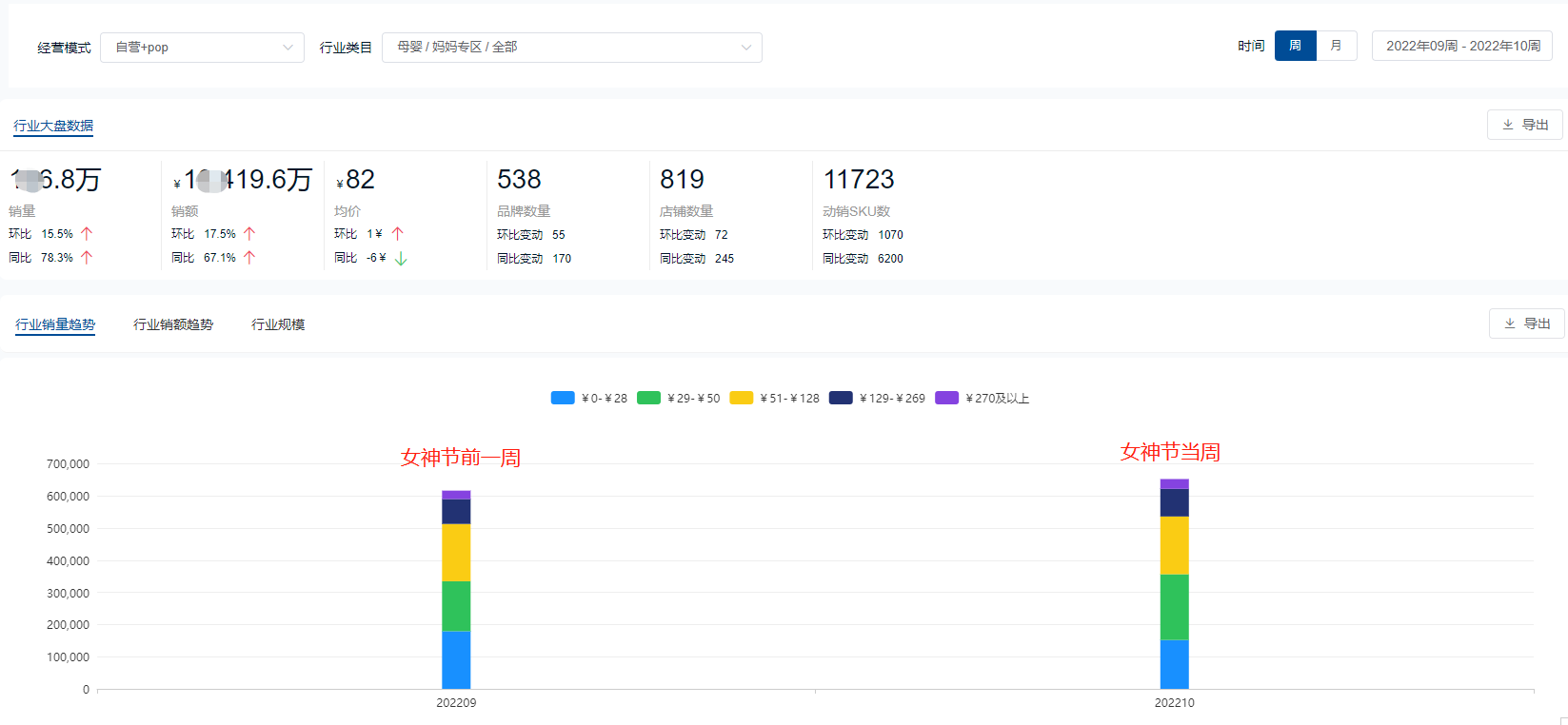Click the yellow segment of the 202209 bar
The height and width of the screenshot is (725, 1568).
tap(456, 553)
